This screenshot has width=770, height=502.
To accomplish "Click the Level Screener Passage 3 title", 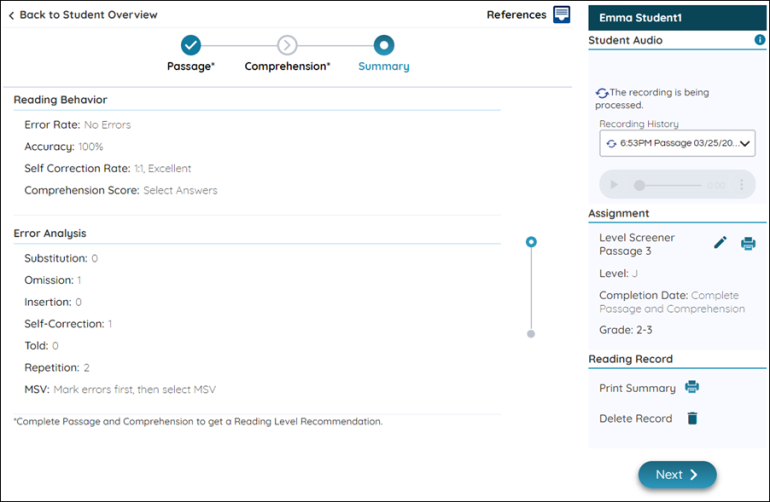I will (637, 244).
